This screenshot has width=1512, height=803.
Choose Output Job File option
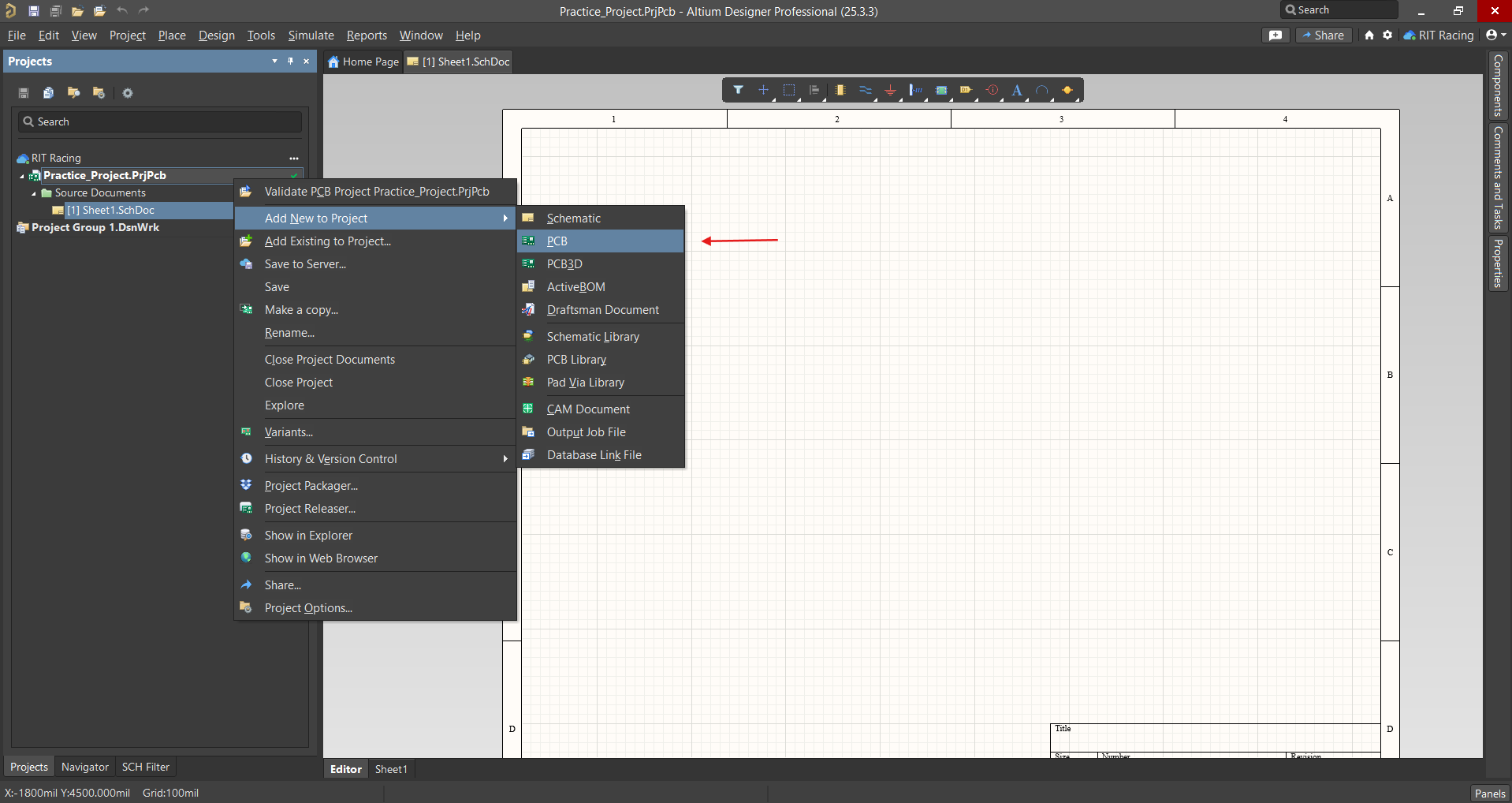click(601, 432)
